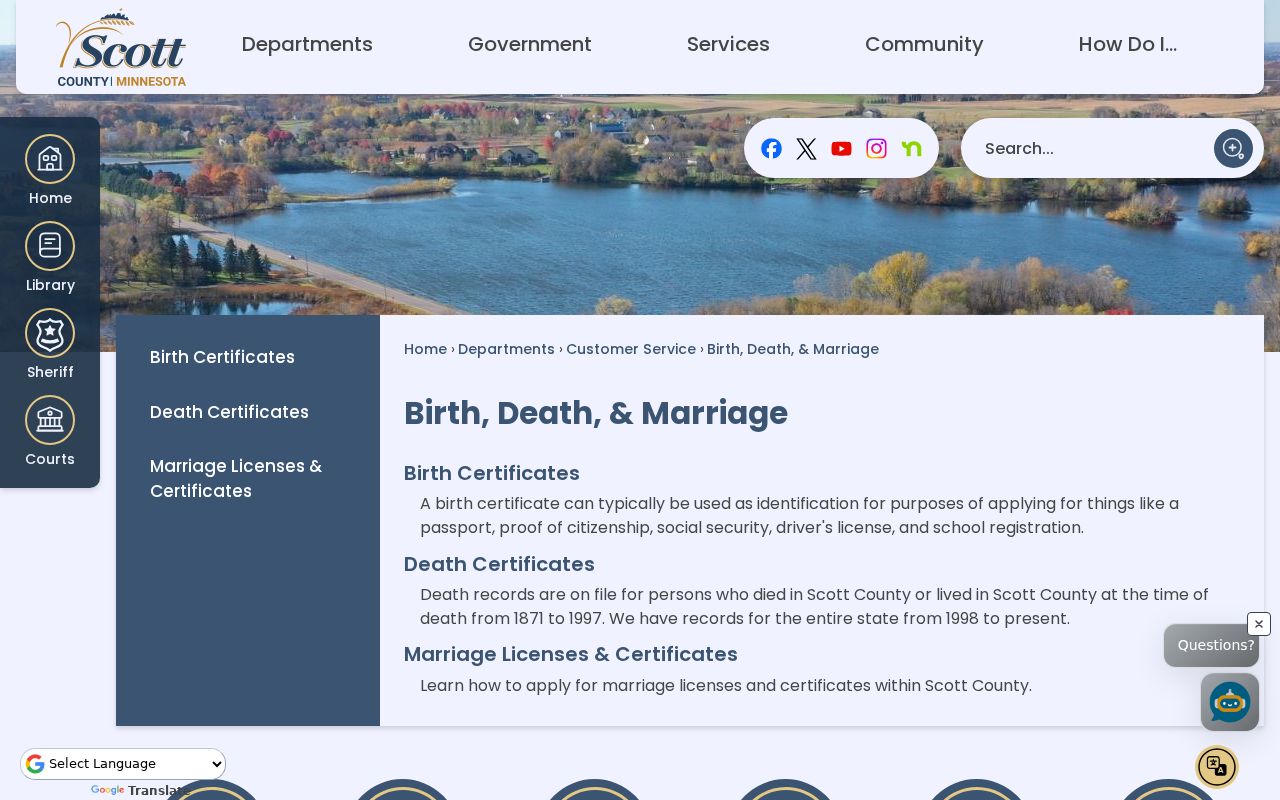
Task: Open the YouTube social icon
Action: point(841,149)
